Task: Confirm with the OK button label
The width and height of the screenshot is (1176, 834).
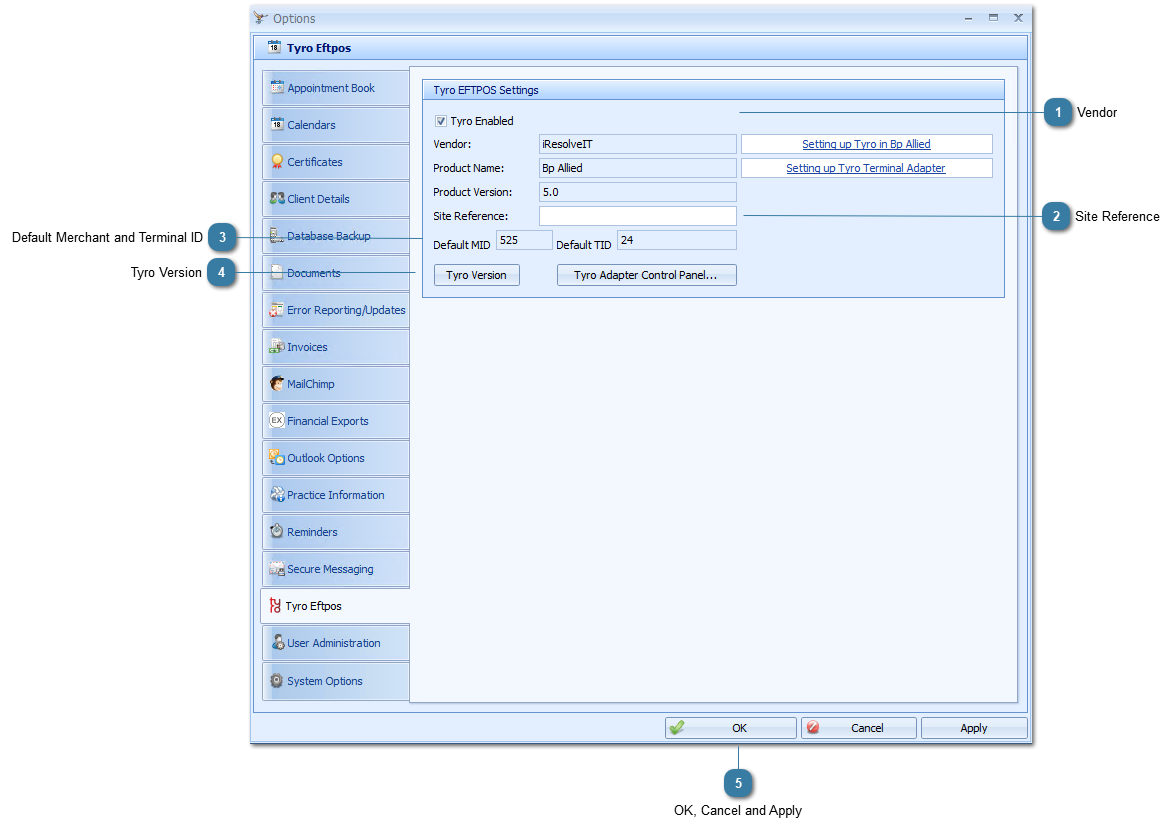Action: (740, 728)
